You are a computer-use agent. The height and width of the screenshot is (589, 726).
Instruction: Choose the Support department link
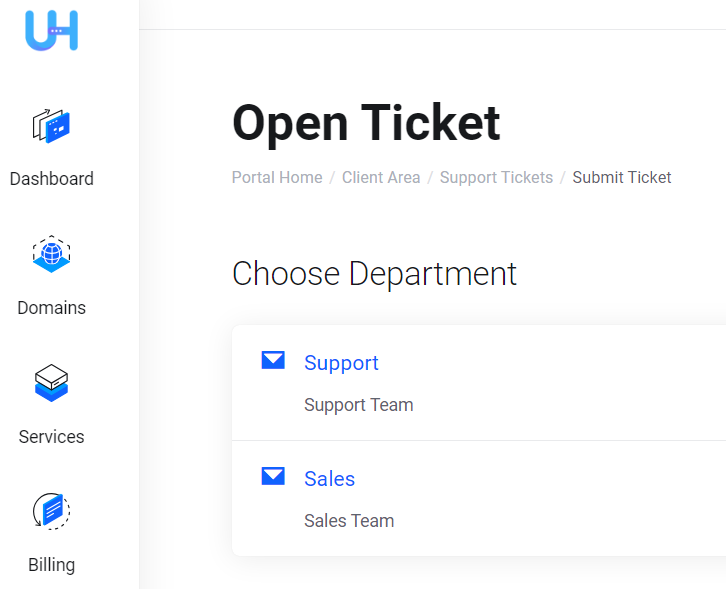pos(341,363)
